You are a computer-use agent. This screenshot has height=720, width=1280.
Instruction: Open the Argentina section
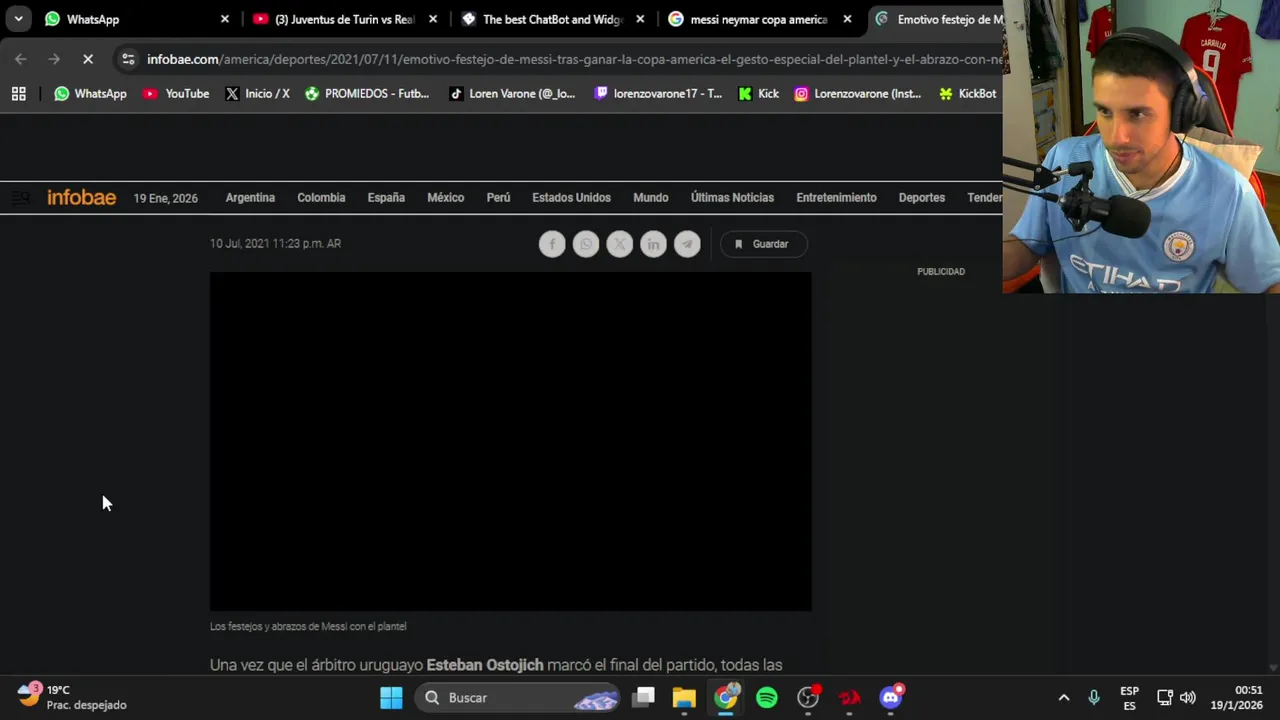click(250, 197)
